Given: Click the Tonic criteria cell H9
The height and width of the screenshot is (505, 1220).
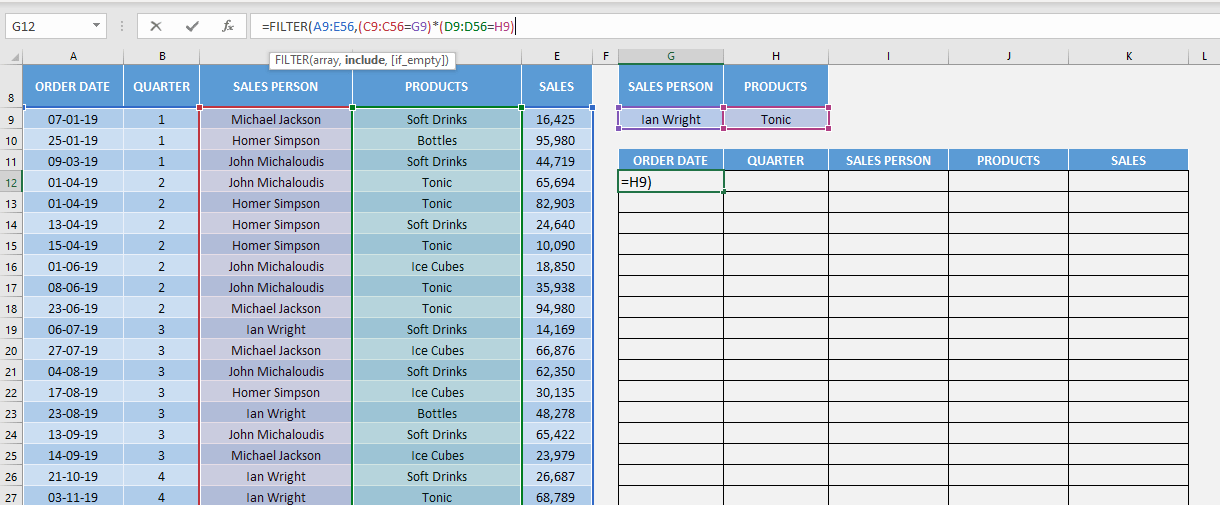Looking at the screenshot, I should (776, 119).
